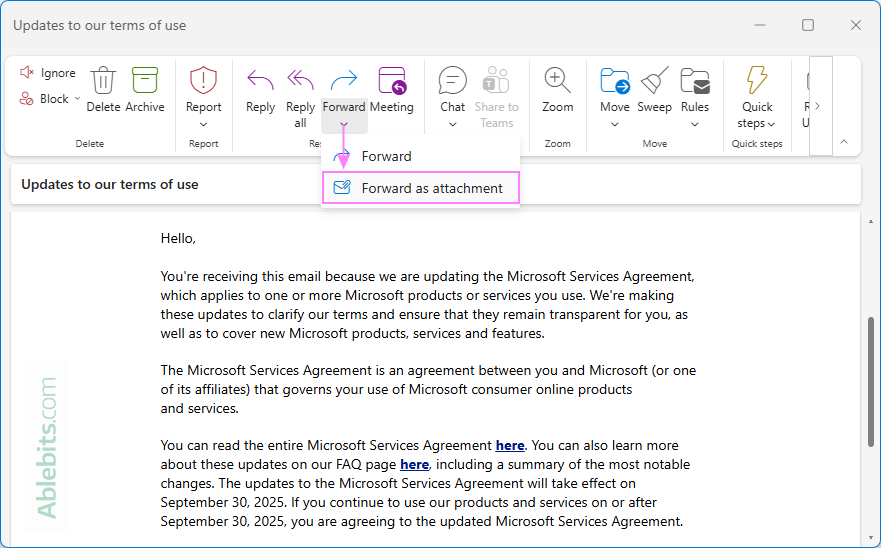The image size is (881, 548).
Task: Click the Archive label
Action: coord(145,107)
